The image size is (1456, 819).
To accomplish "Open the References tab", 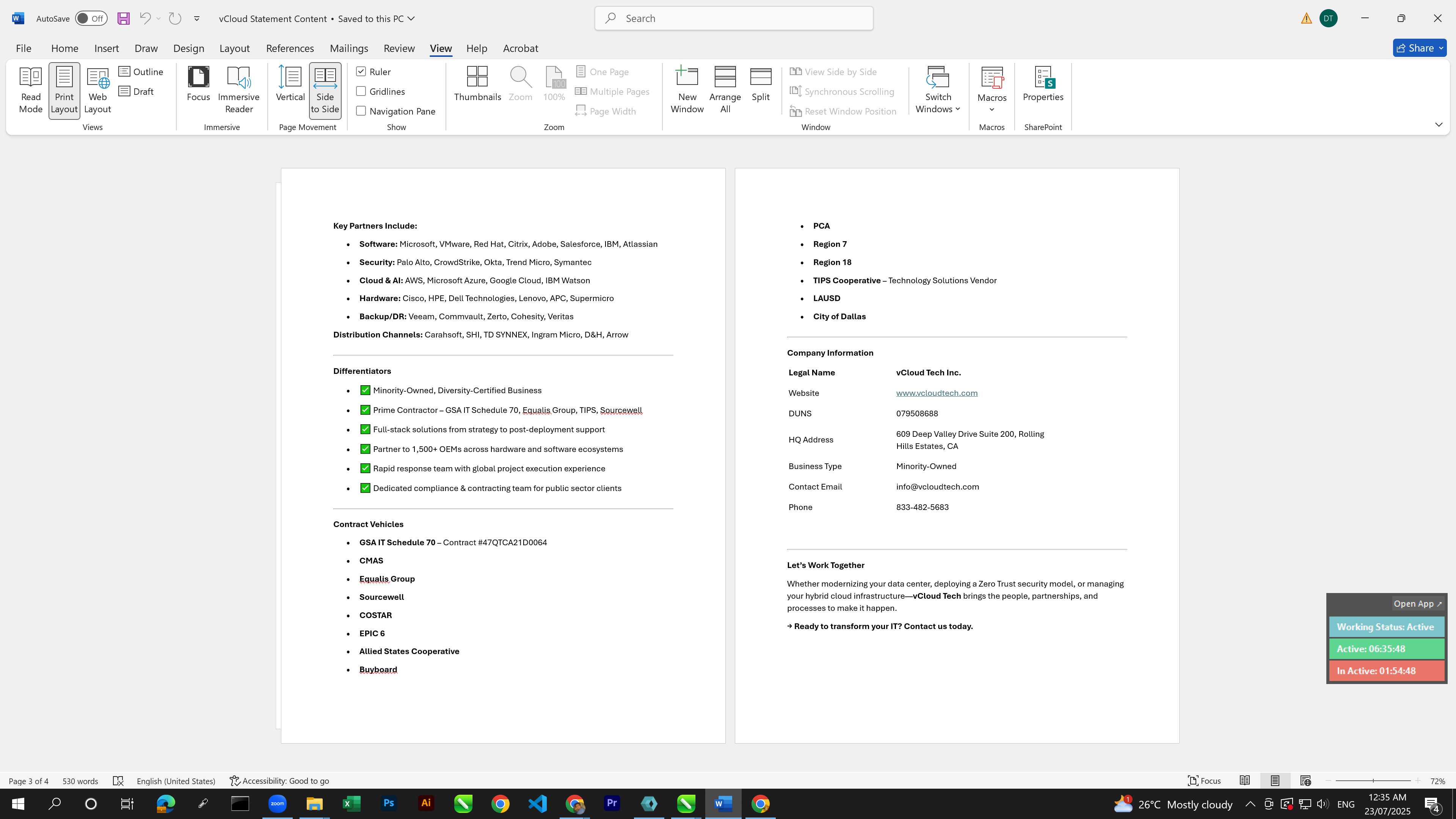I will pyautogui.click(x=290, y=48).
